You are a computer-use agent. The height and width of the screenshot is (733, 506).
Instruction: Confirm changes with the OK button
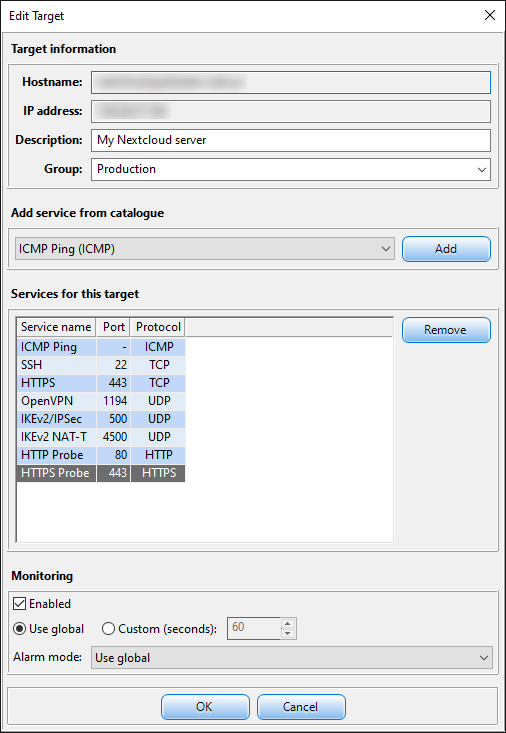[x=205, y=707]
